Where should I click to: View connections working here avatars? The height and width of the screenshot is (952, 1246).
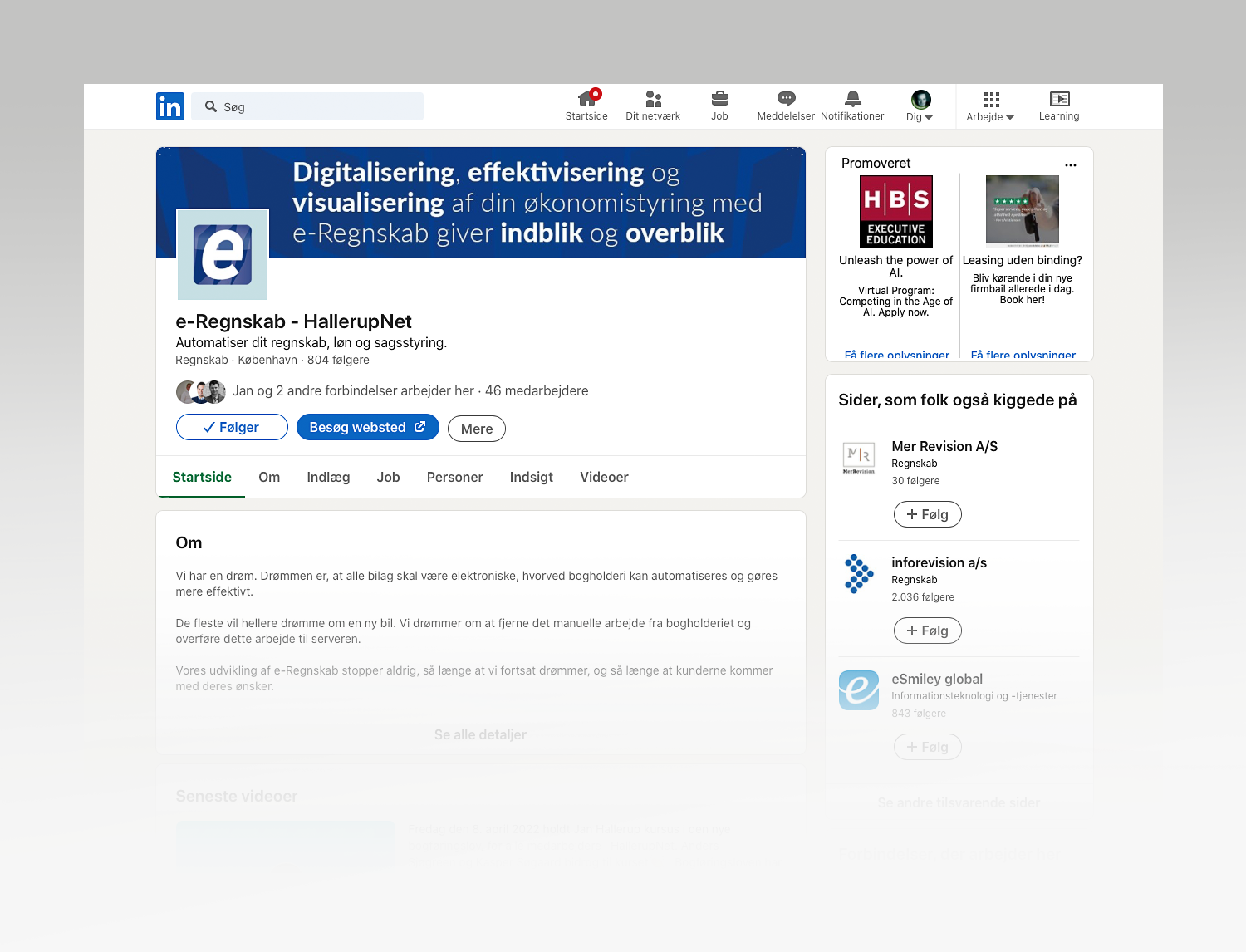click(x=201, y=391)
